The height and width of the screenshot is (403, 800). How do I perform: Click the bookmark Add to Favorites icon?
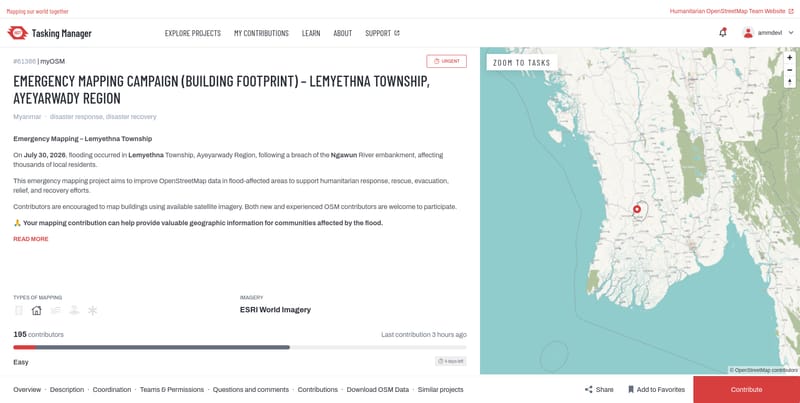[x=631, y=389]
